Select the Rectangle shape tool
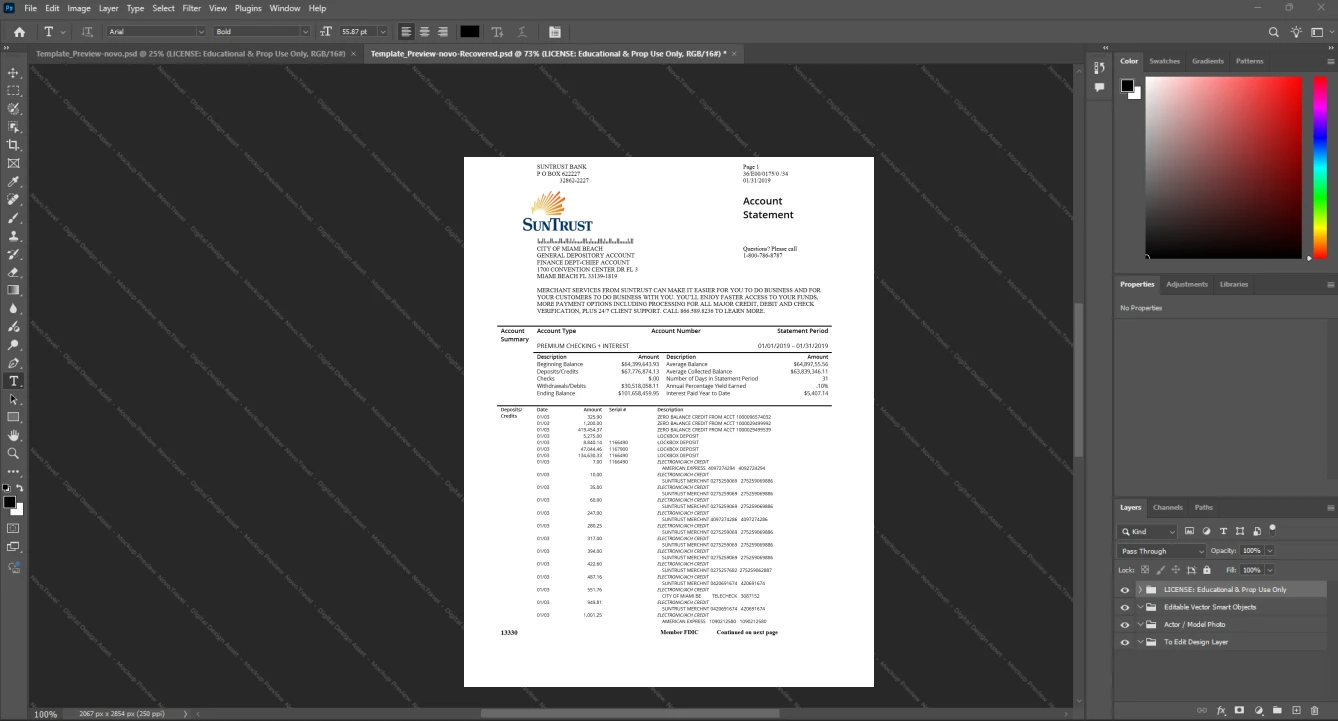Image resolution: width=1338 pixels, height=721 pixels. pos(14,417)
